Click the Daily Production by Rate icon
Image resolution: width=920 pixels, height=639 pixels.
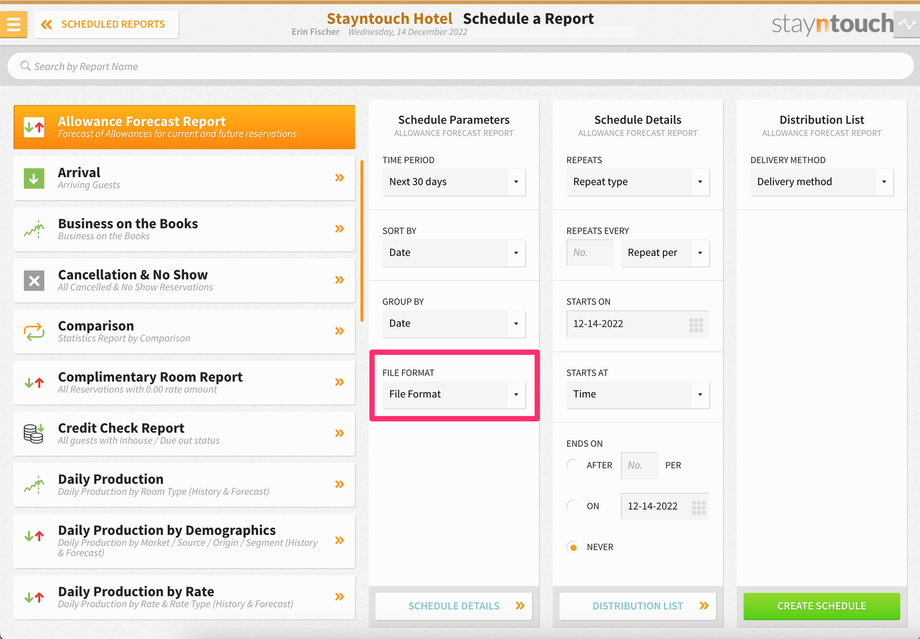[x=34, y=597]
